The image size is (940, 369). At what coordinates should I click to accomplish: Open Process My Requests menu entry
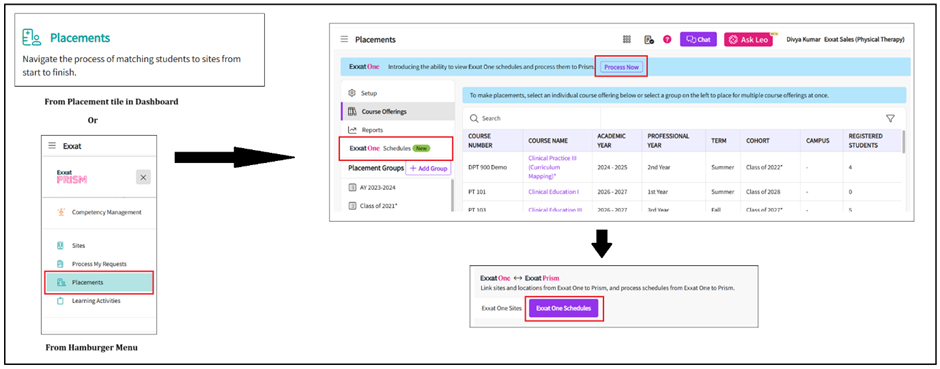(x=99, y=264)
